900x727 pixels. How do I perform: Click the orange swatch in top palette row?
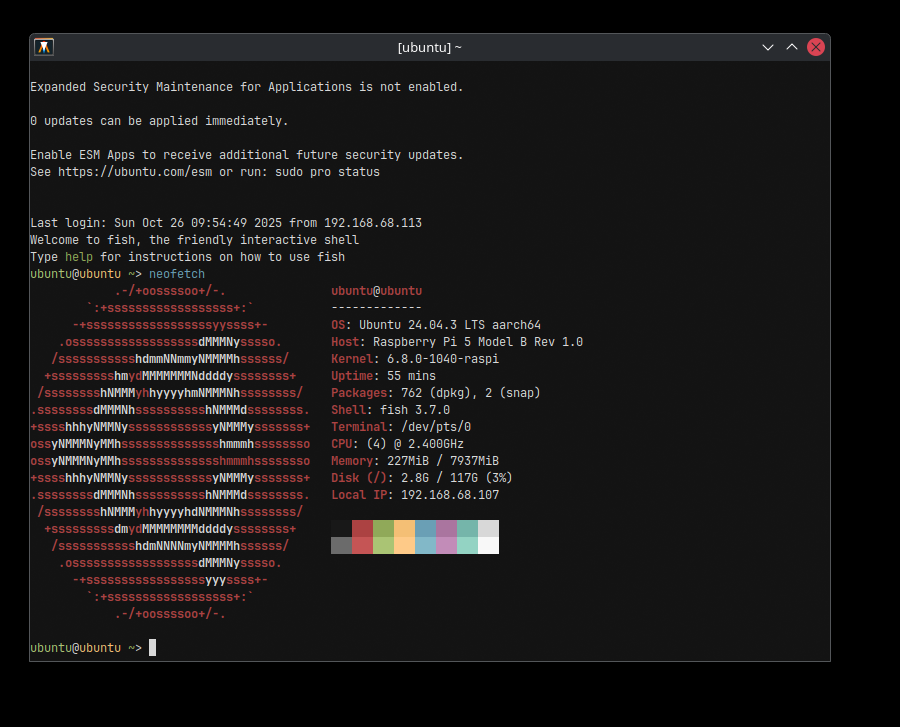(404, 528)
